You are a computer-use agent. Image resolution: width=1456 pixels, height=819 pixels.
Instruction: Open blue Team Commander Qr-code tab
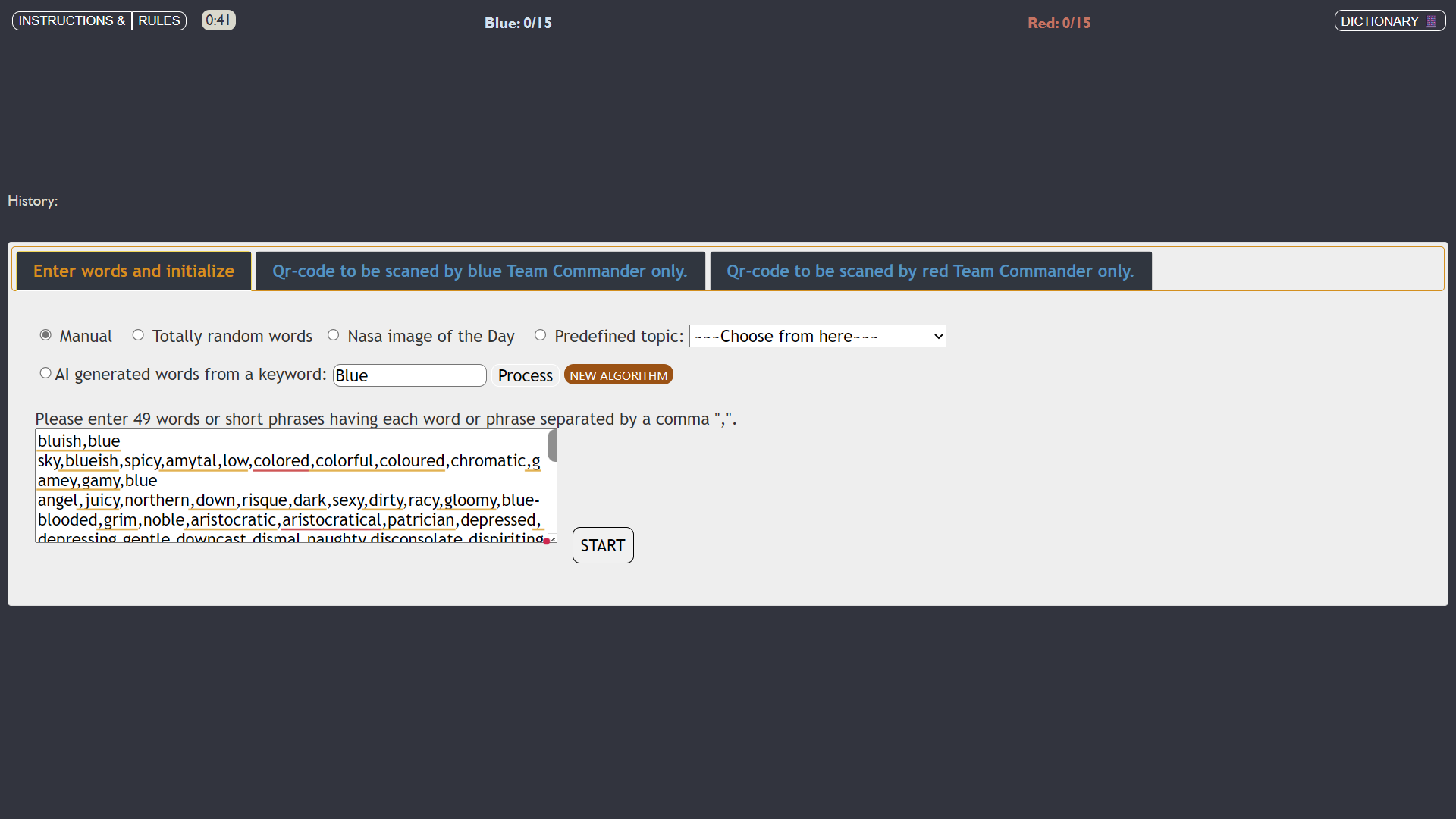[480, 271]
